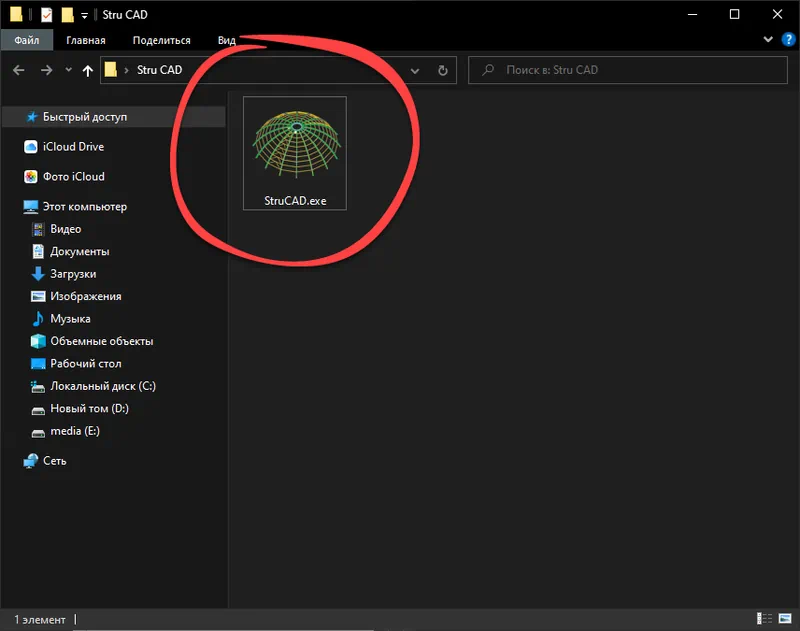Go forward with the forward arrow
800x631 pixels.
[x=46, y=70]
